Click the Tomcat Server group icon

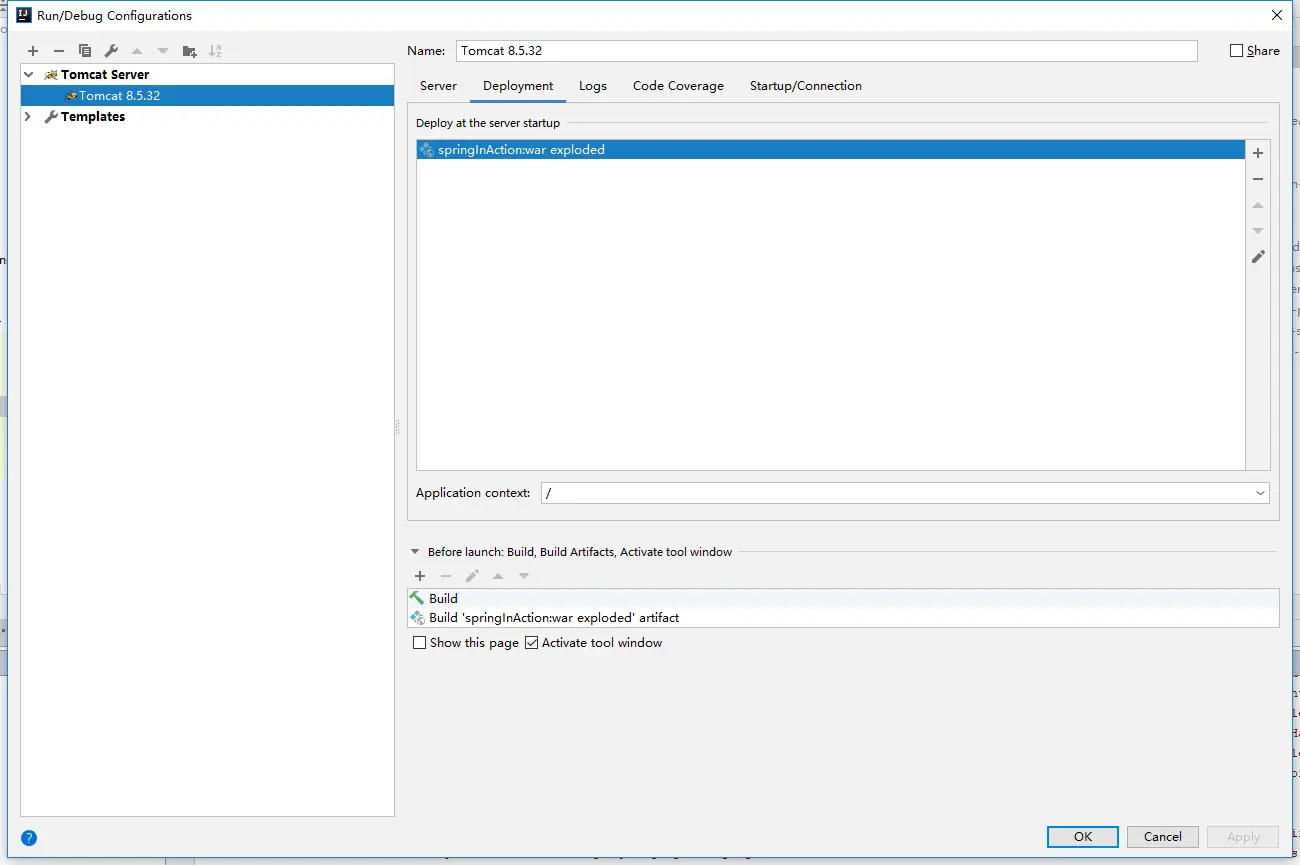pos(51,75)
